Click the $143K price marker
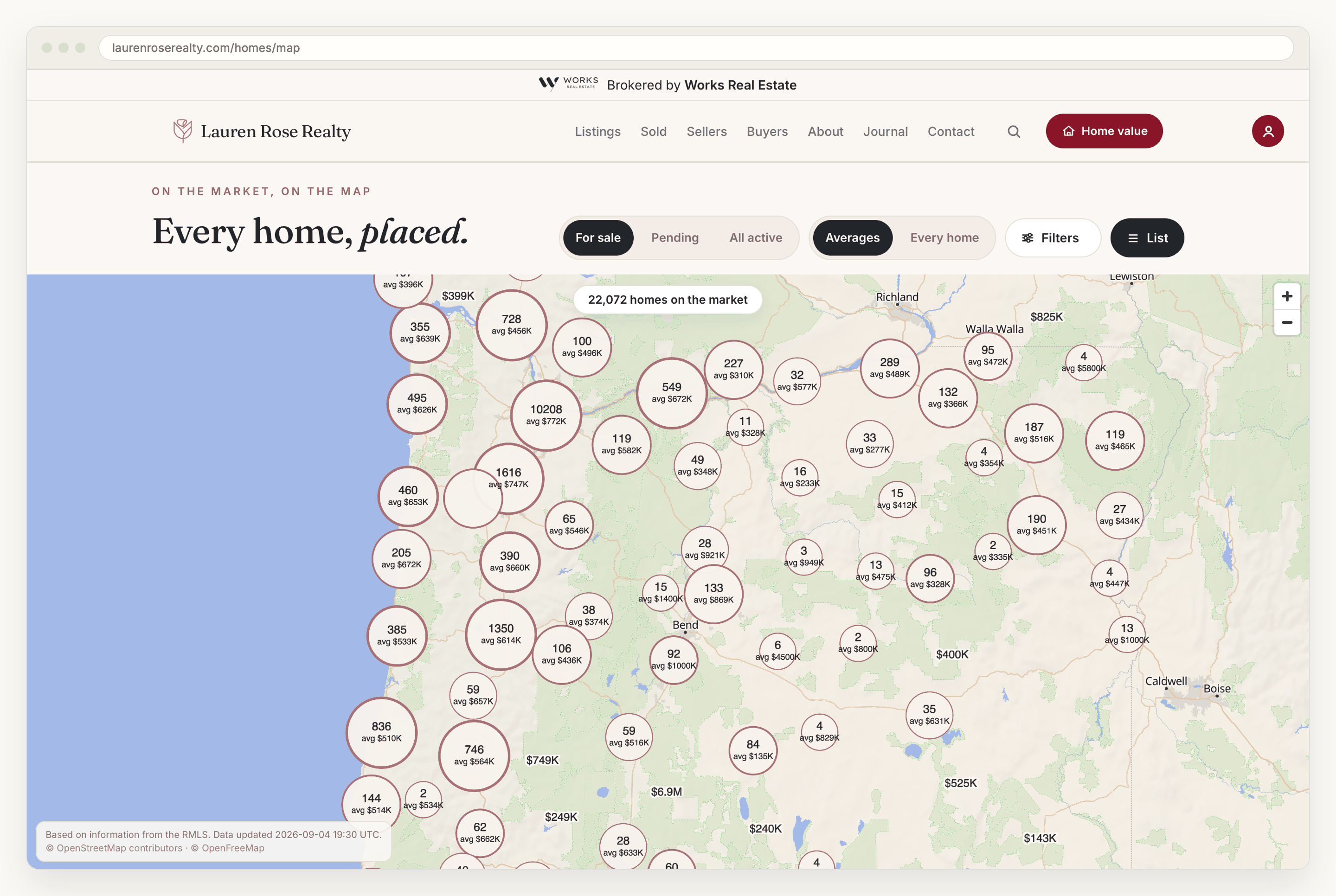1336x896 pixels. (1040, 838)
